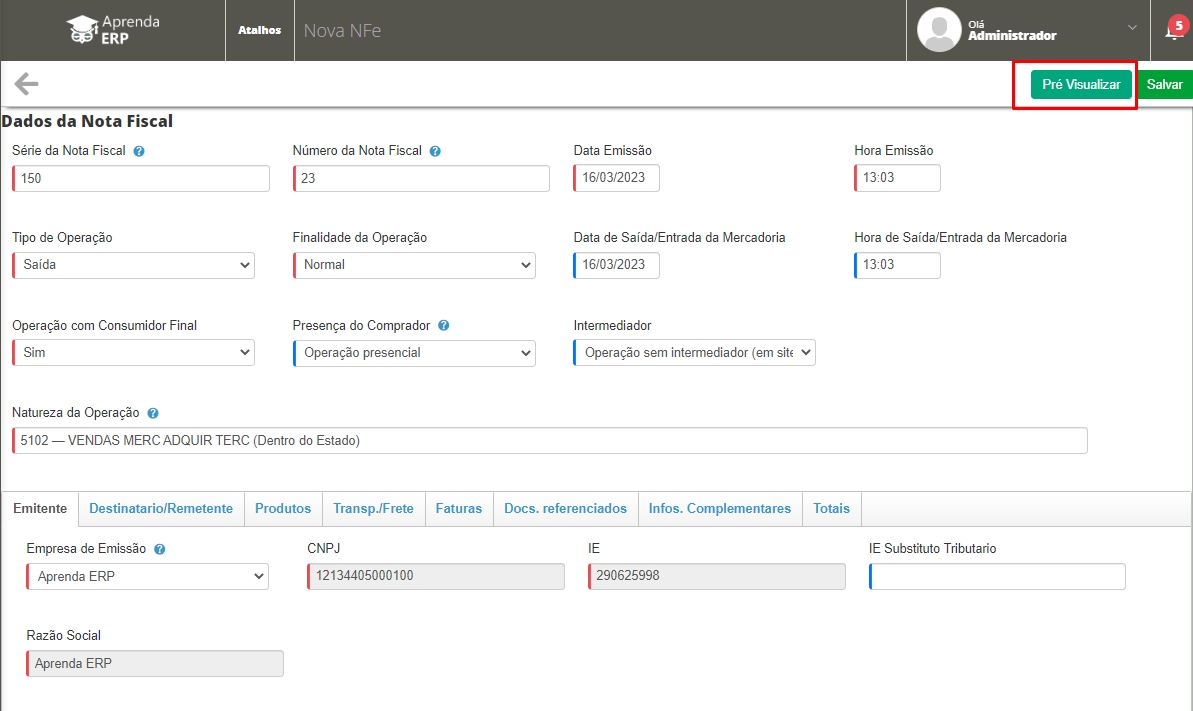The height and width of the screenshot is (711, 1193).
Task: Click help icon beside Natureza da Operação
Action: (153, 413)
